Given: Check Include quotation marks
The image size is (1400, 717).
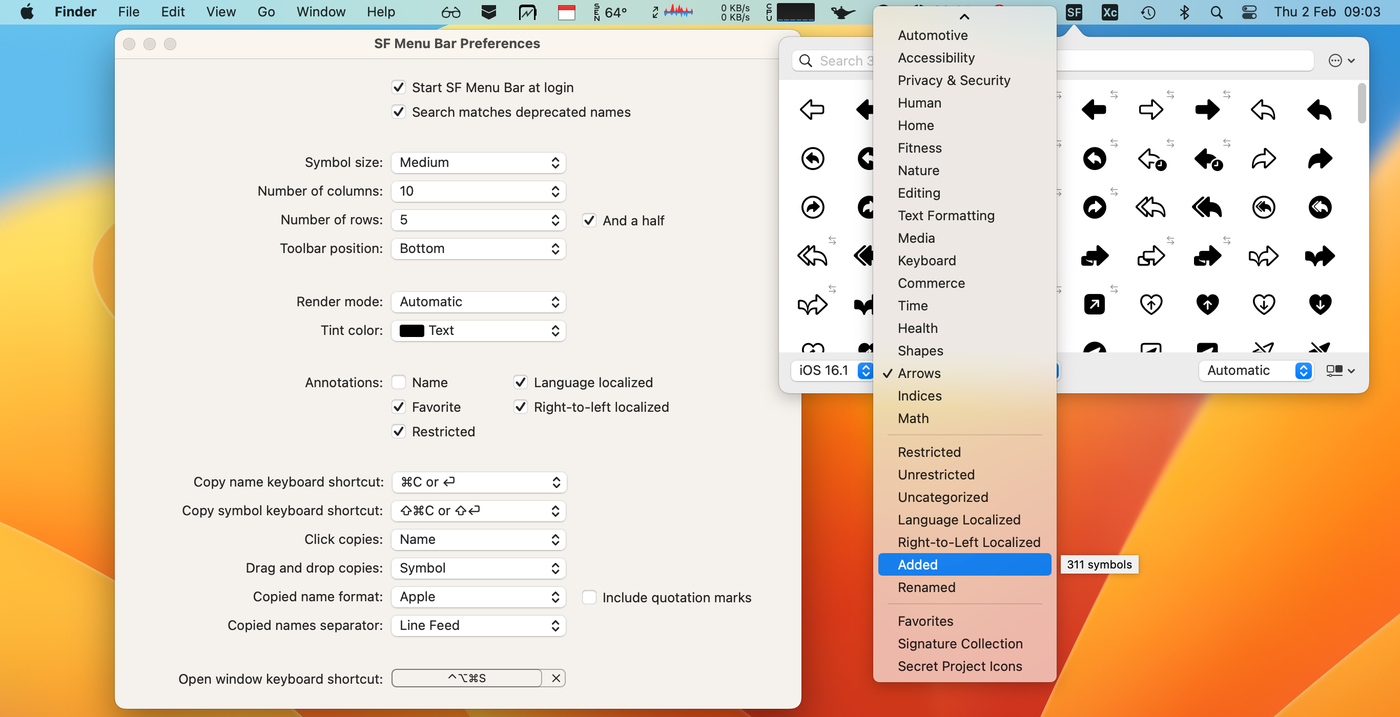Looking at the screenshot, I should point(590,598).
